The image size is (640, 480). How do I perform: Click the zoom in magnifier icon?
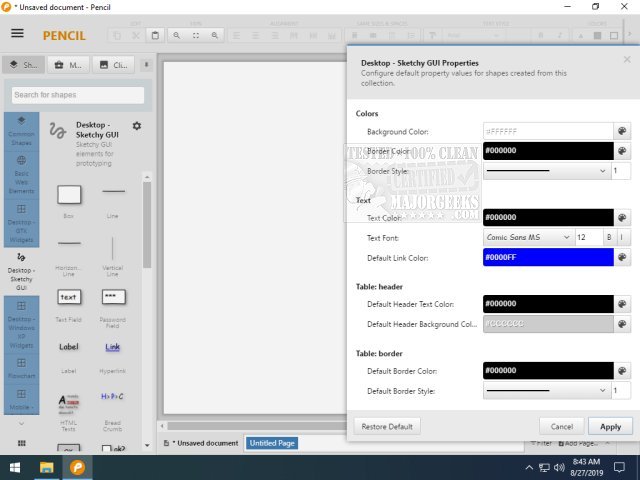[215, 36]
